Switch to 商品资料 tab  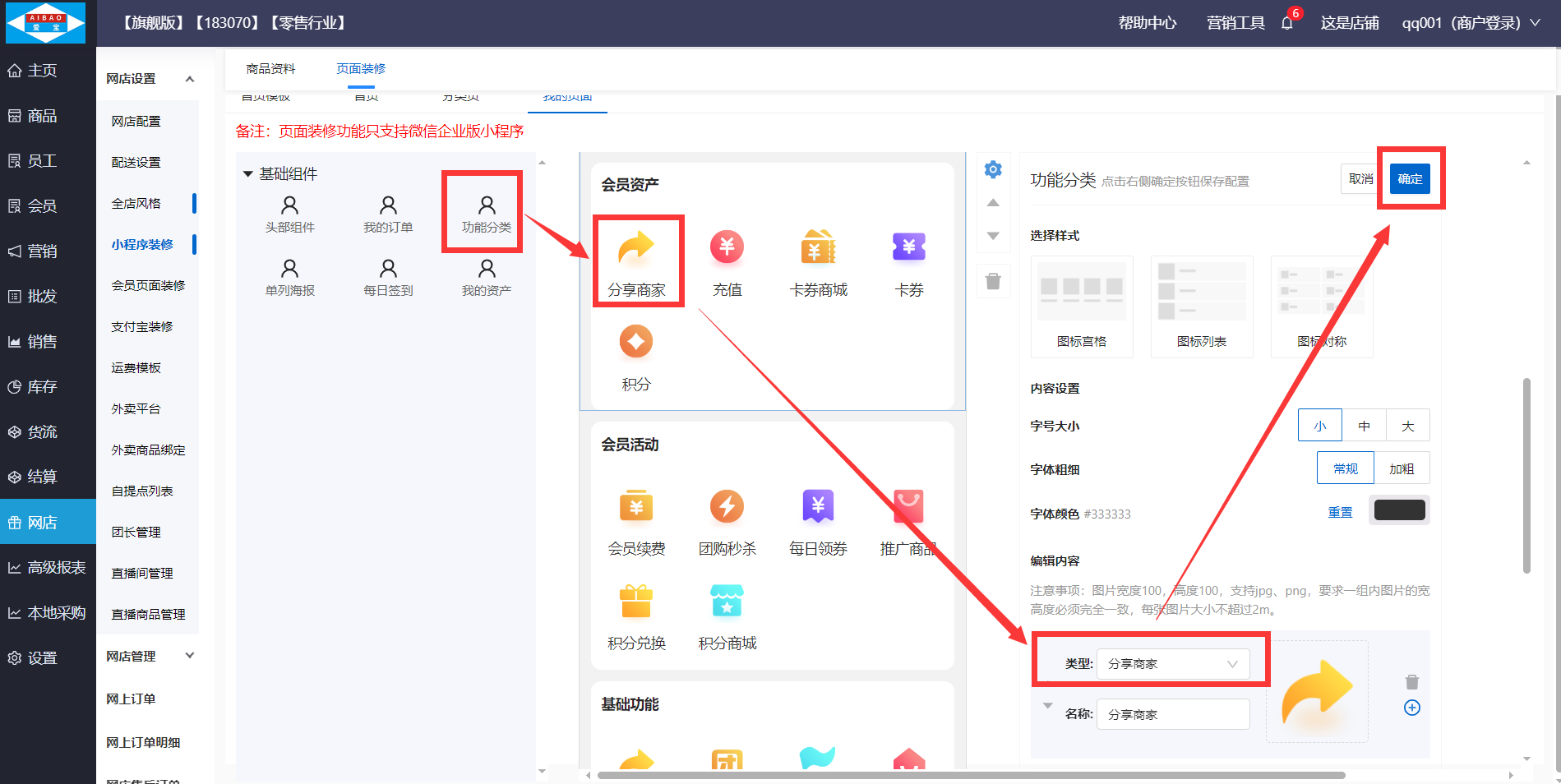(x=270, y=69)
